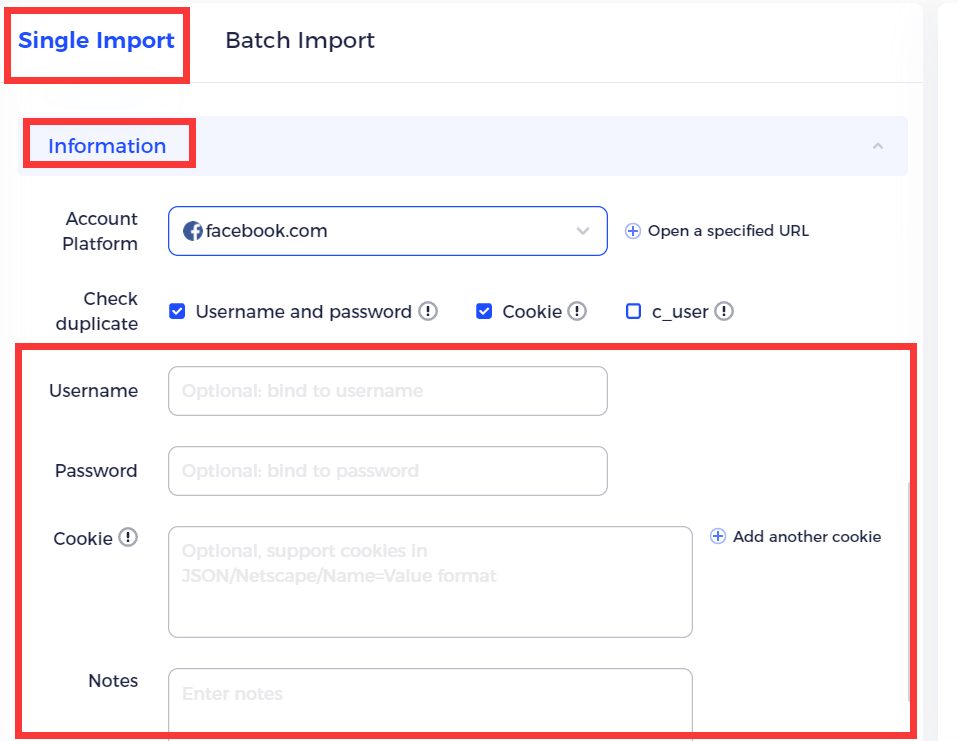Click the Information section header

(x=107, y=146)
